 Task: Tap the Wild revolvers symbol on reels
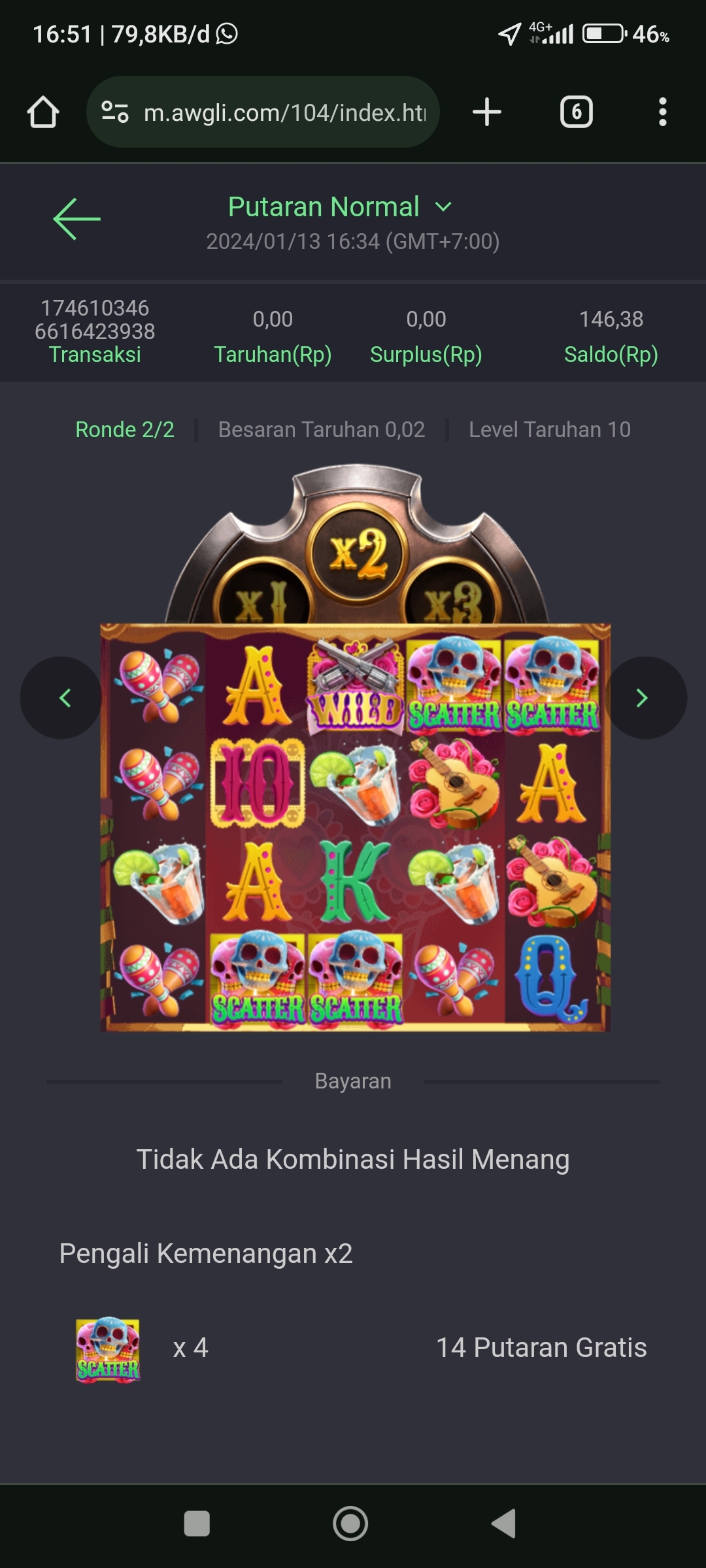[355, 685]
